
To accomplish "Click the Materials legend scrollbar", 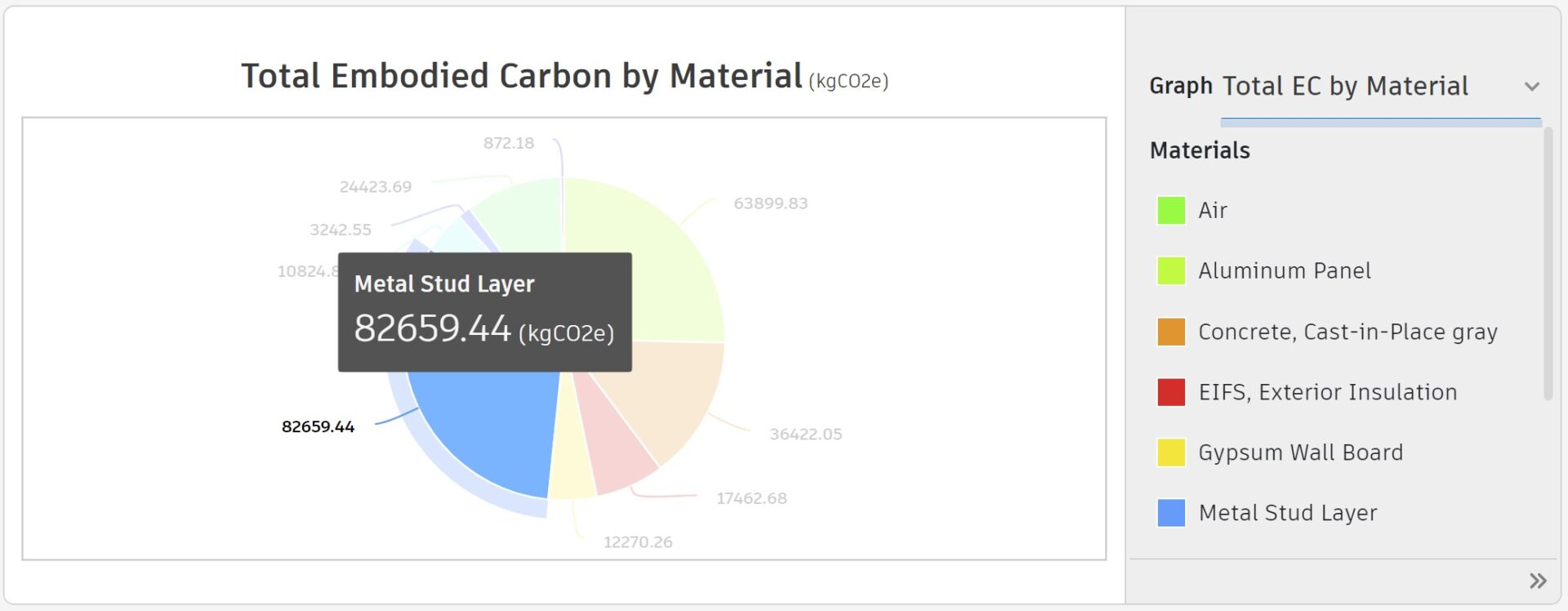I will pos(1548,261).
